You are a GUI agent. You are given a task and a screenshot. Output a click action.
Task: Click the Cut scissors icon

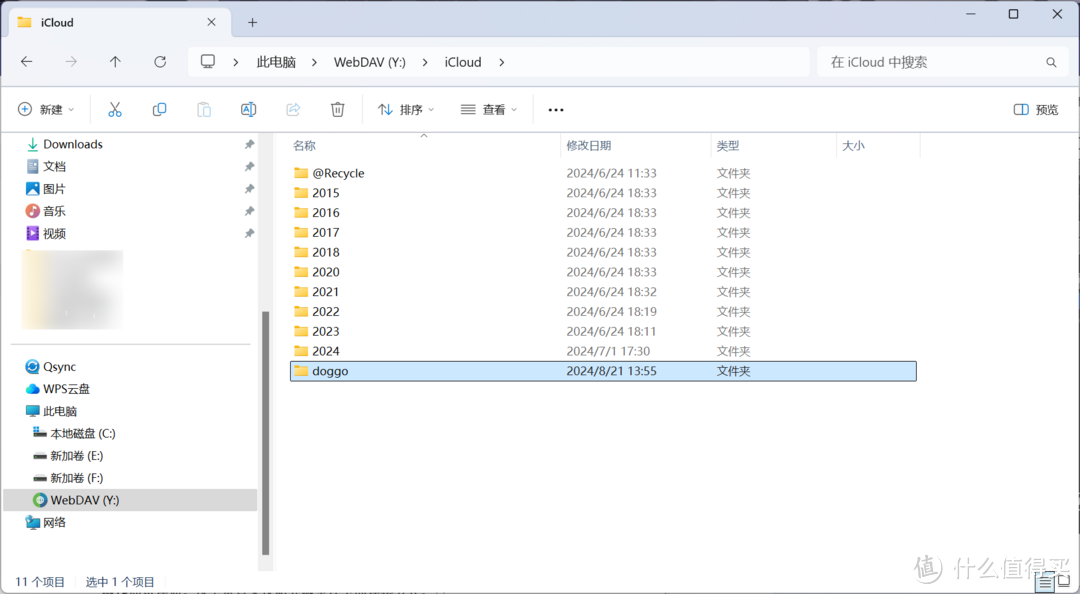[x=115, y=110]
